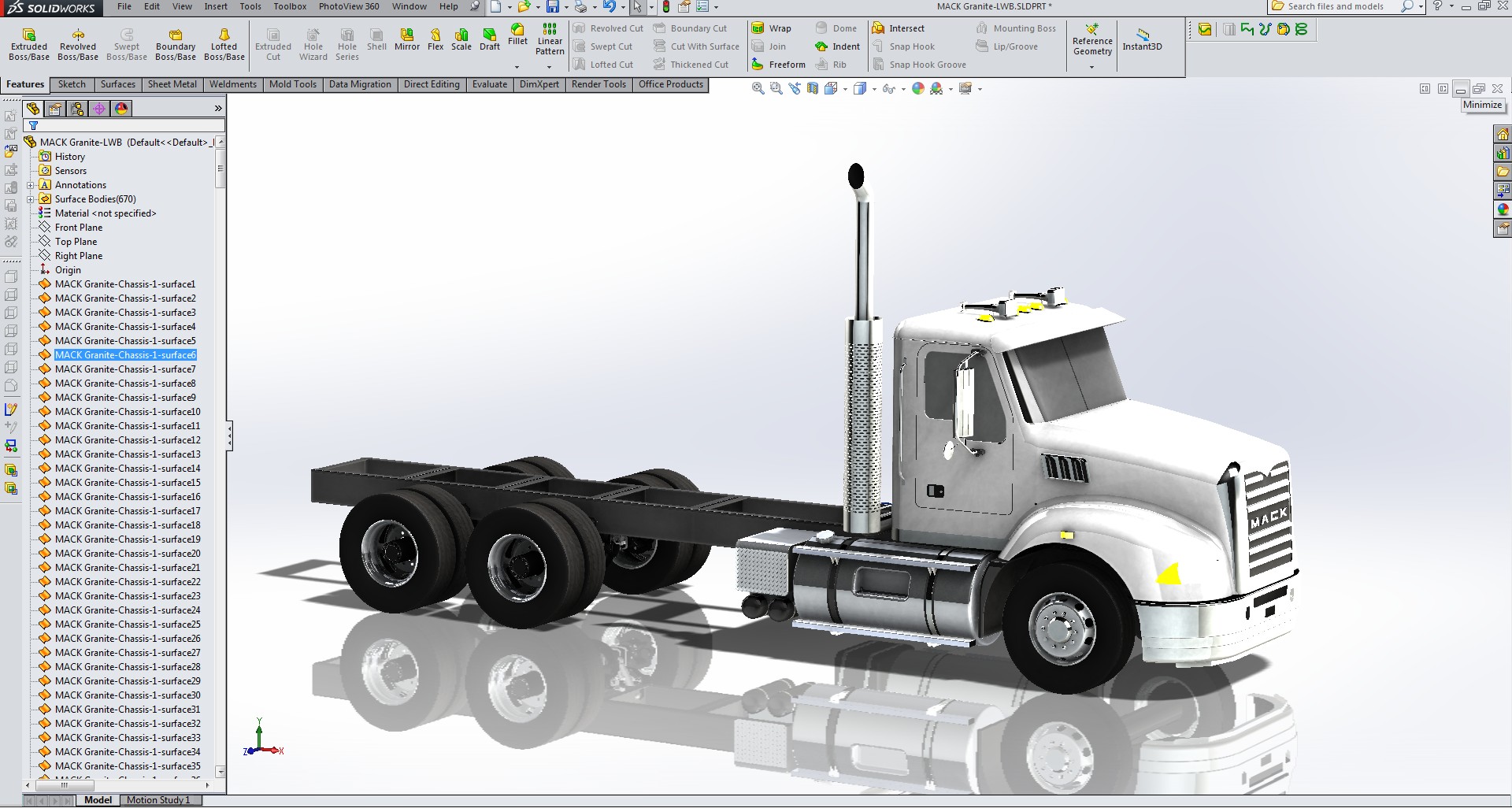This screenshot has height=808, width=1512.
Task: Open the File Explorer task pane icon
Action: 1503,172
